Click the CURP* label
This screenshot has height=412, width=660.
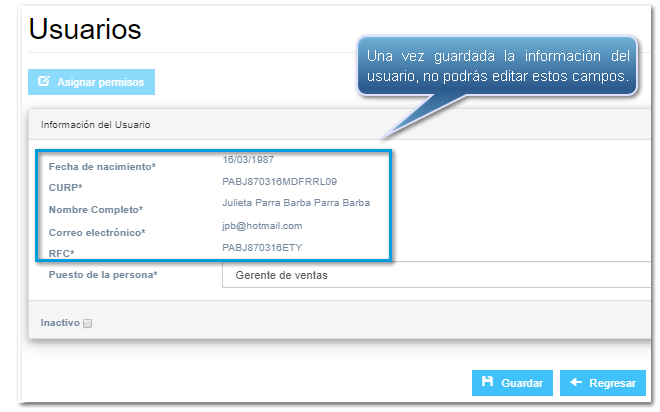[66, 188]
